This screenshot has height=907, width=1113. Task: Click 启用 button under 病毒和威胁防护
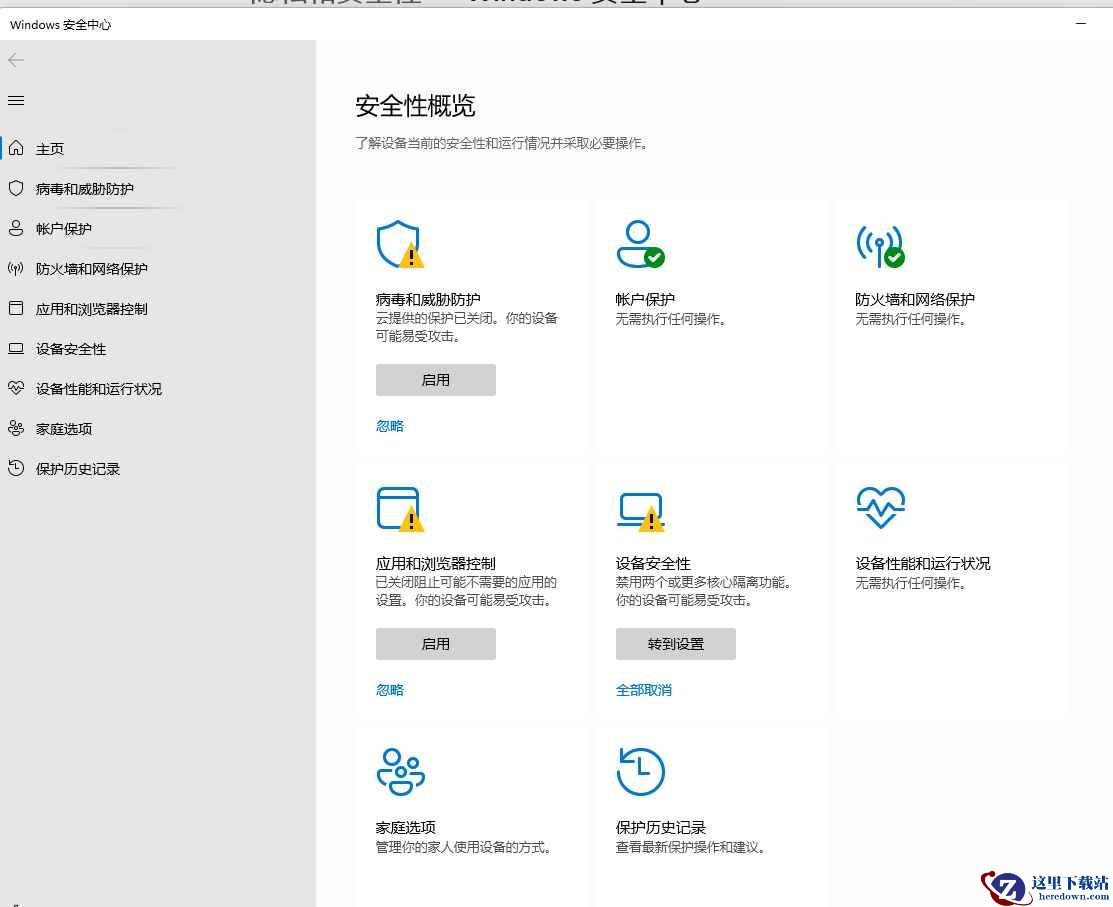(436, 380)
